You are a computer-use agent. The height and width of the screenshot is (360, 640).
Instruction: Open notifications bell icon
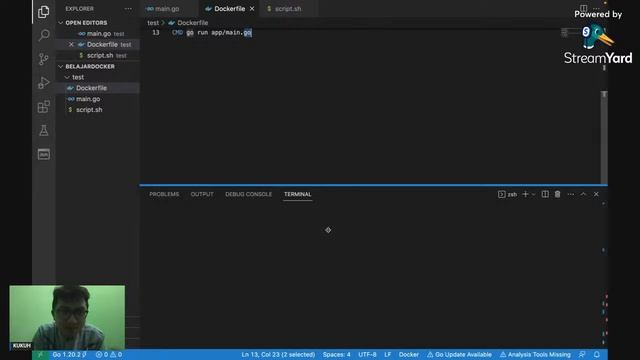pyautogui.click(x=597, y=355)
